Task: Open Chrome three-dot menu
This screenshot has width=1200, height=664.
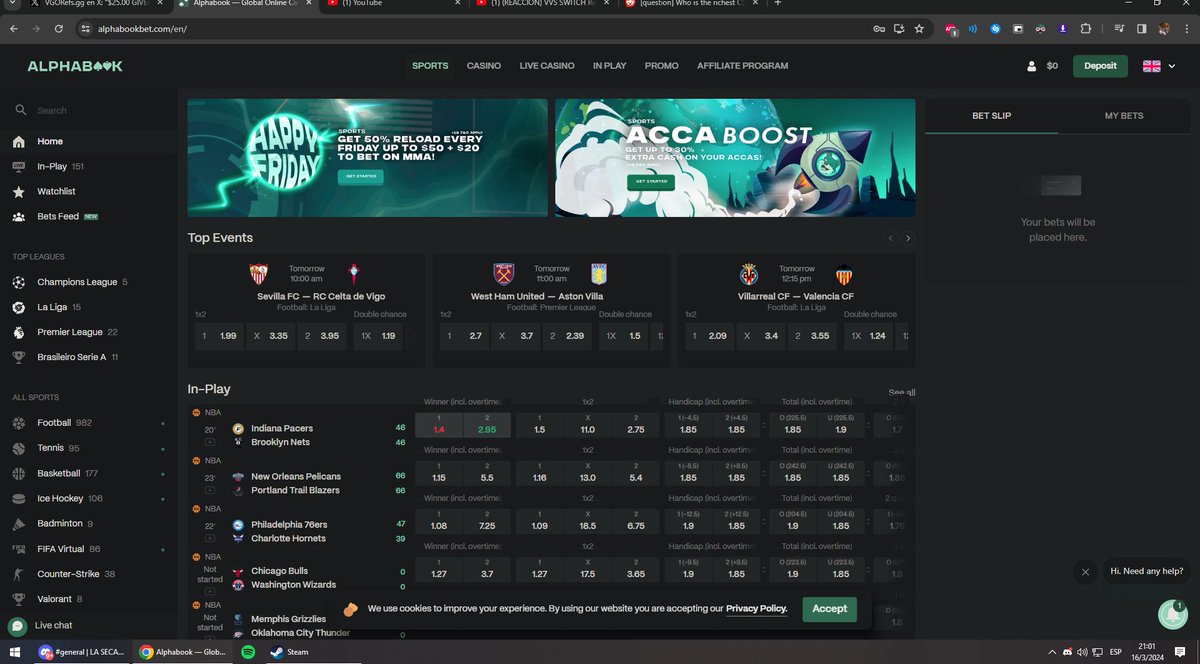Action: pyautogui.click(x=1185, y=29)
